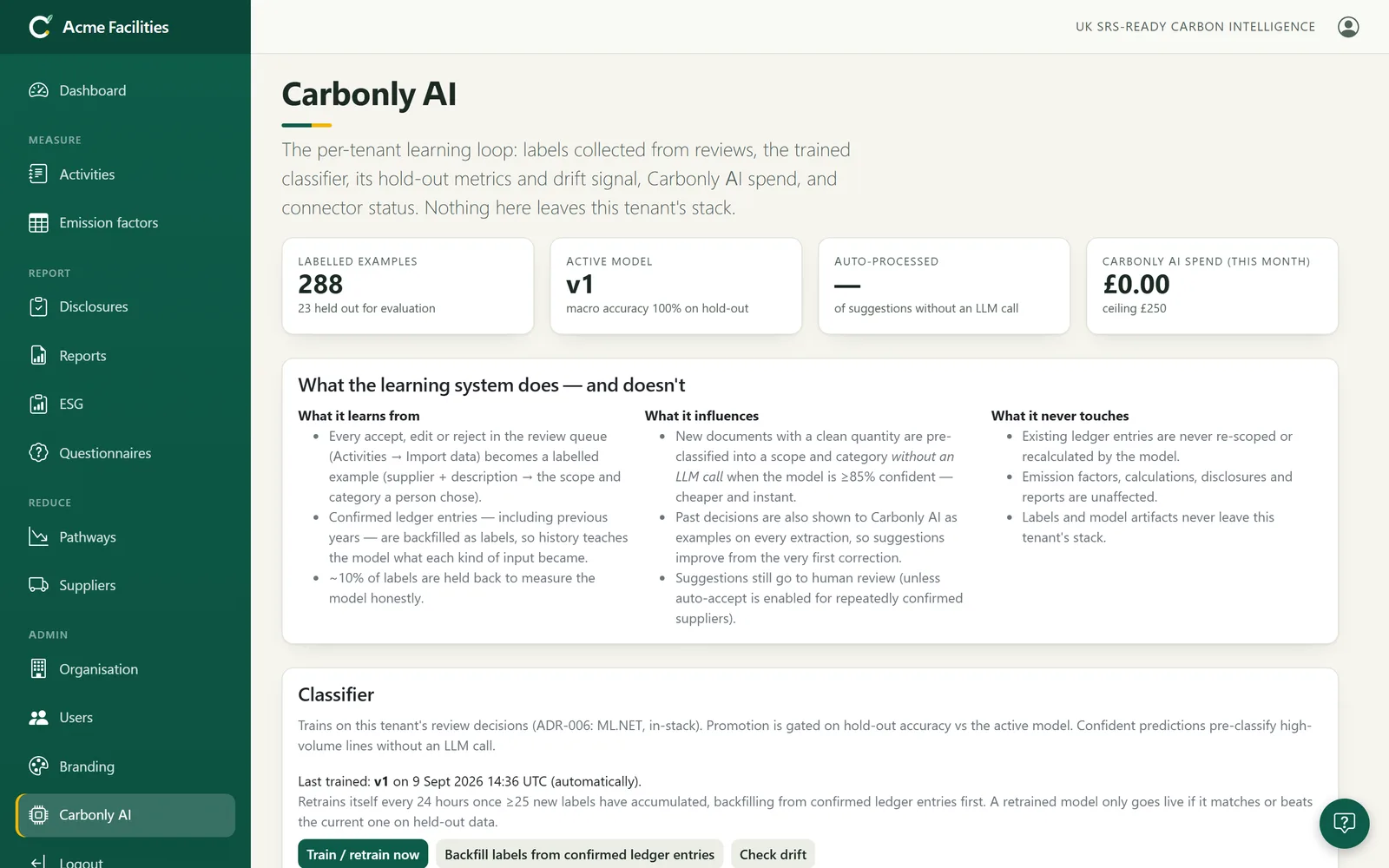Click 'macro accuracy 100% on hold-out' text
The width and height of the screenshot is (1389, 868).
pyautogui.click(x=657, y=308)
